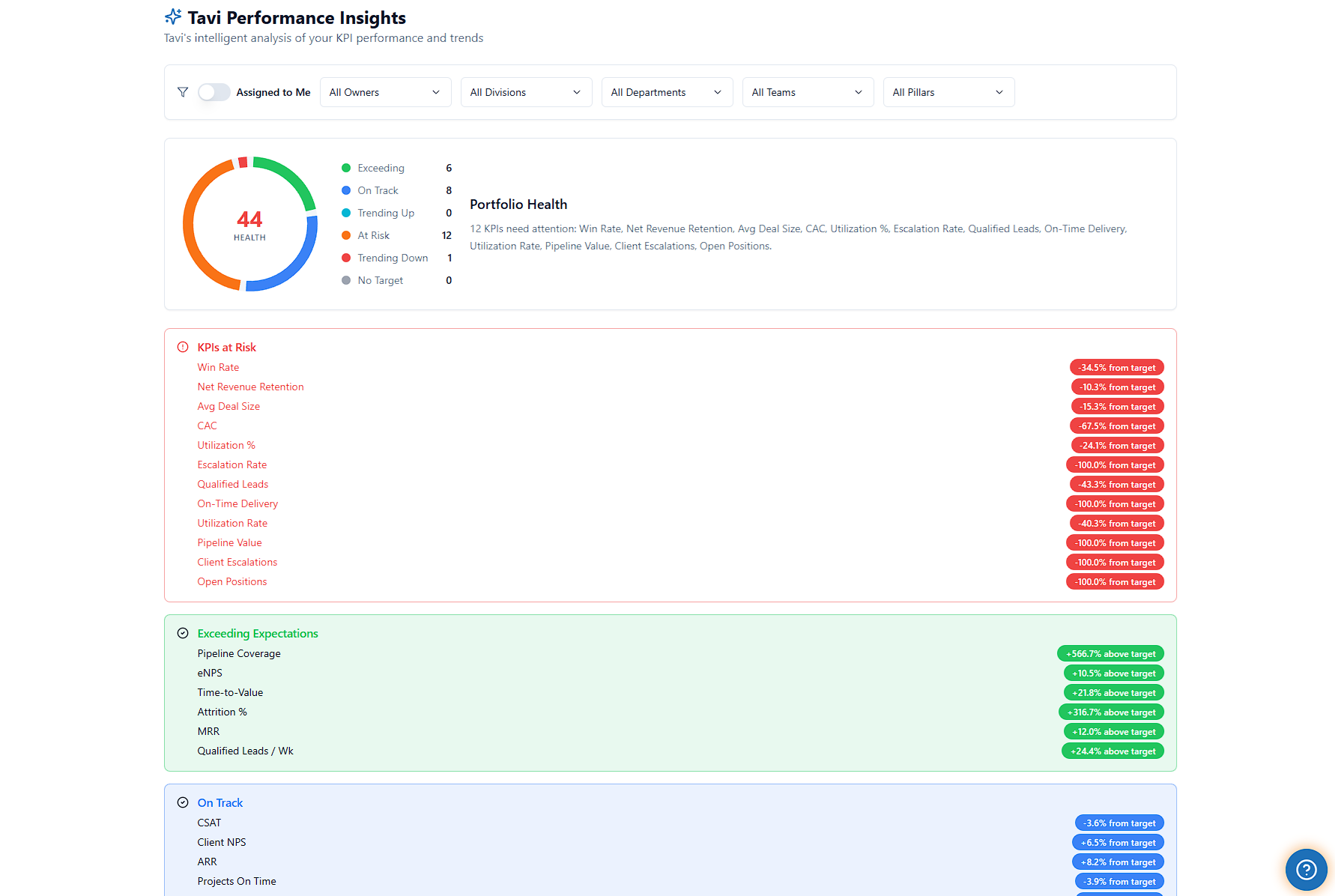Click the red Trending Down legend dot
Viewport: 1335px width, 896px height.
[346, 258]
